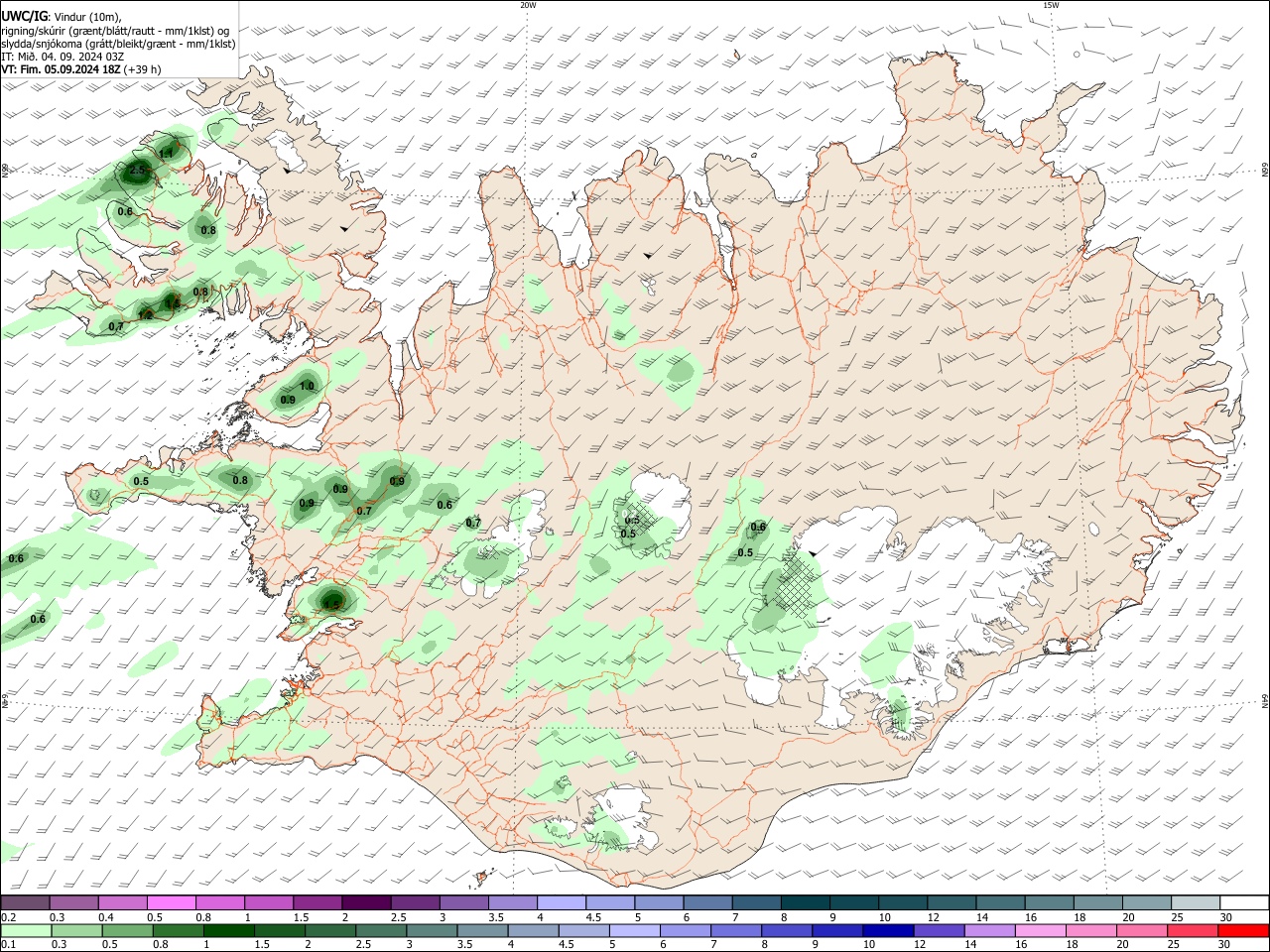Click the 'VT: Fim. 05.09.2024 18Z' valid time
Image resolution: width=1270 pixels, height=952 pixels.
[x=62, y=69]
